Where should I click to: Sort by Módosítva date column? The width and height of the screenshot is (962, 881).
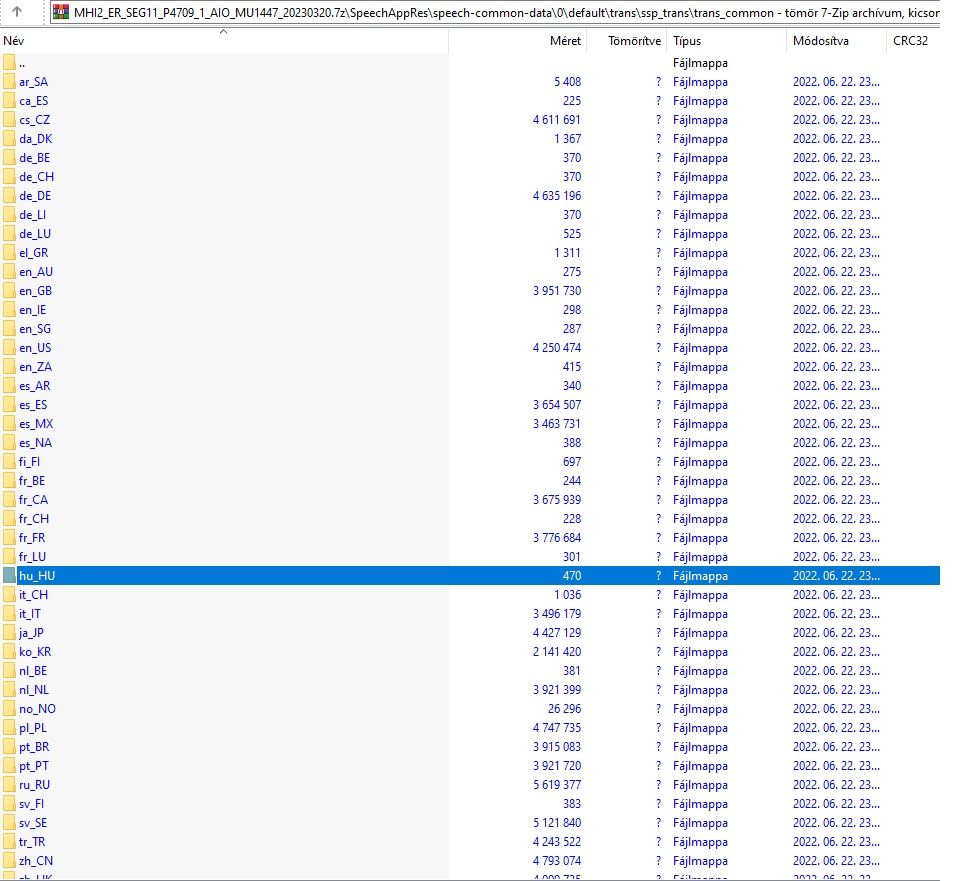click(820, 42)
